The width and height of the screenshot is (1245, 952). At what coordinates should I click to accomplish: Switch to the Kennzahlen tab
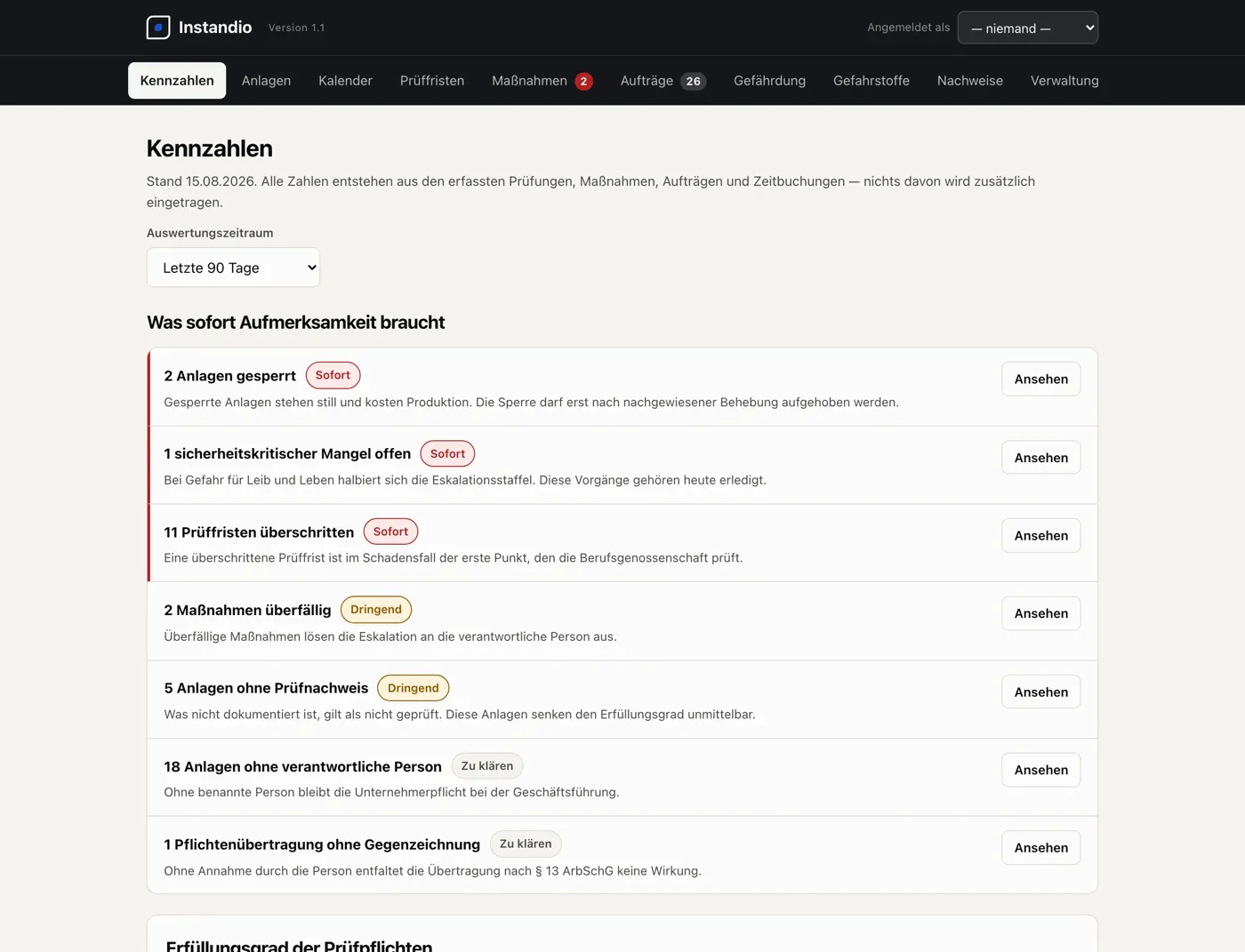[x=177, y=80]
